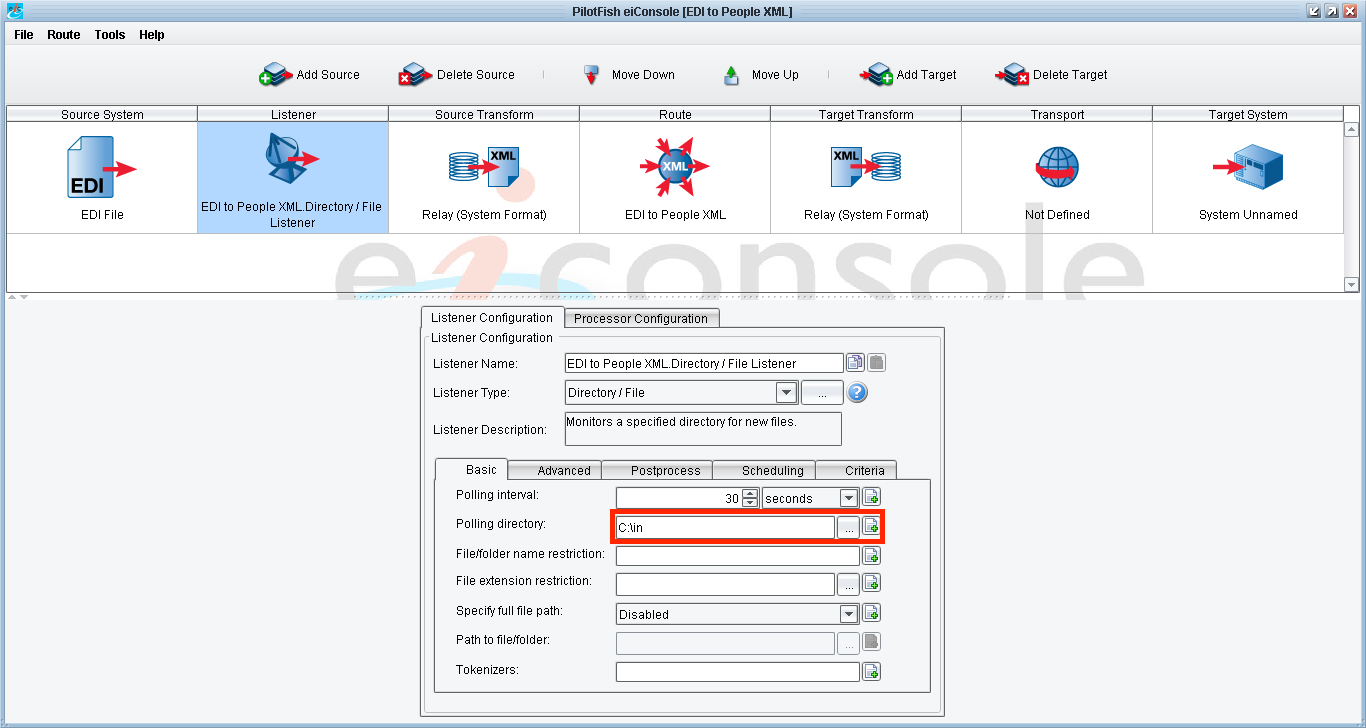Image resolution: width=1366 pixels, height=728 pixels.
Task: Click the Listener Description text area
Action: (x=703, y=428)
